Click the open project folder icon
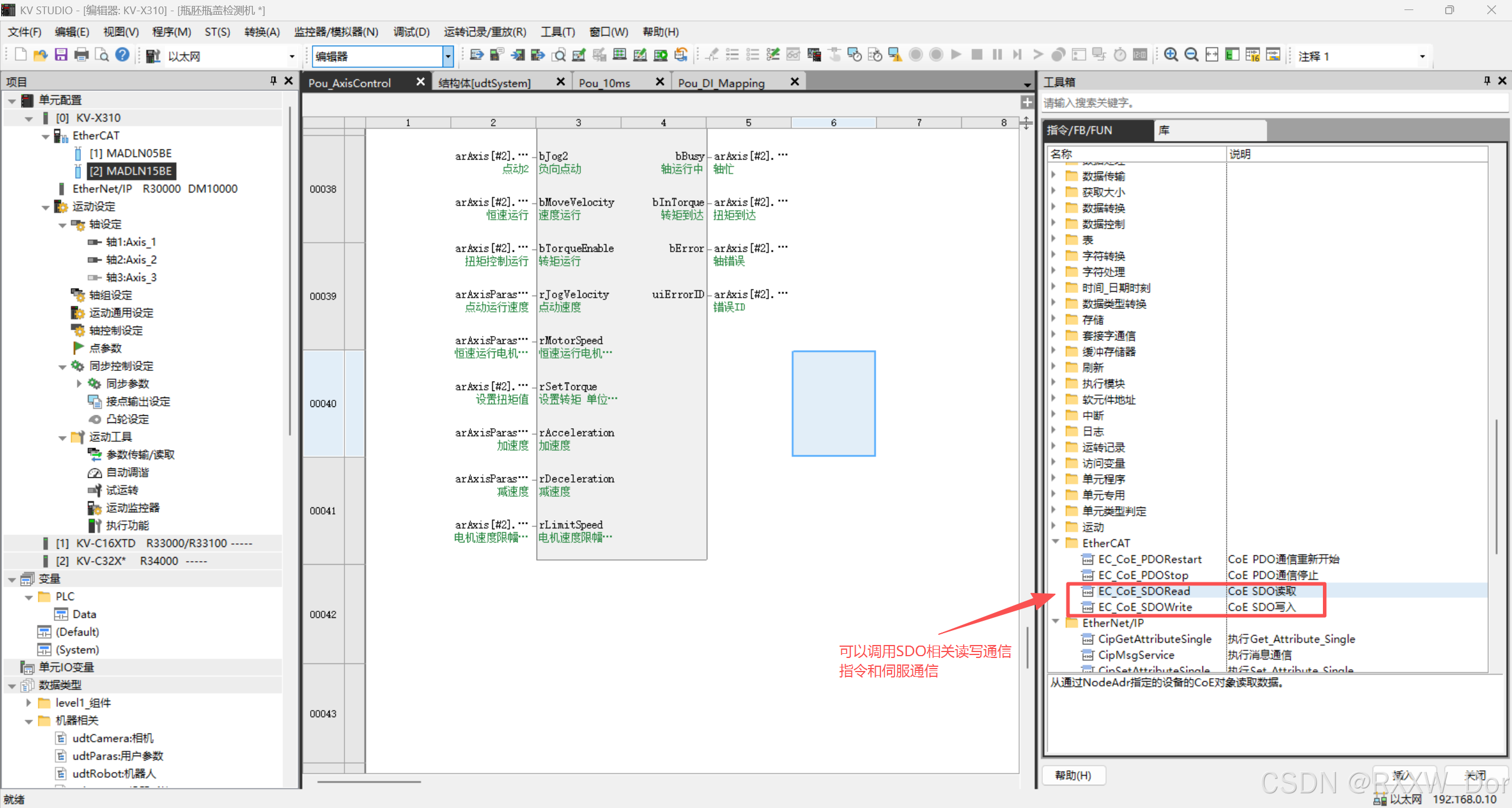Image resolution: width=1512 pixels, height=808 pixels. pos(40,56)
